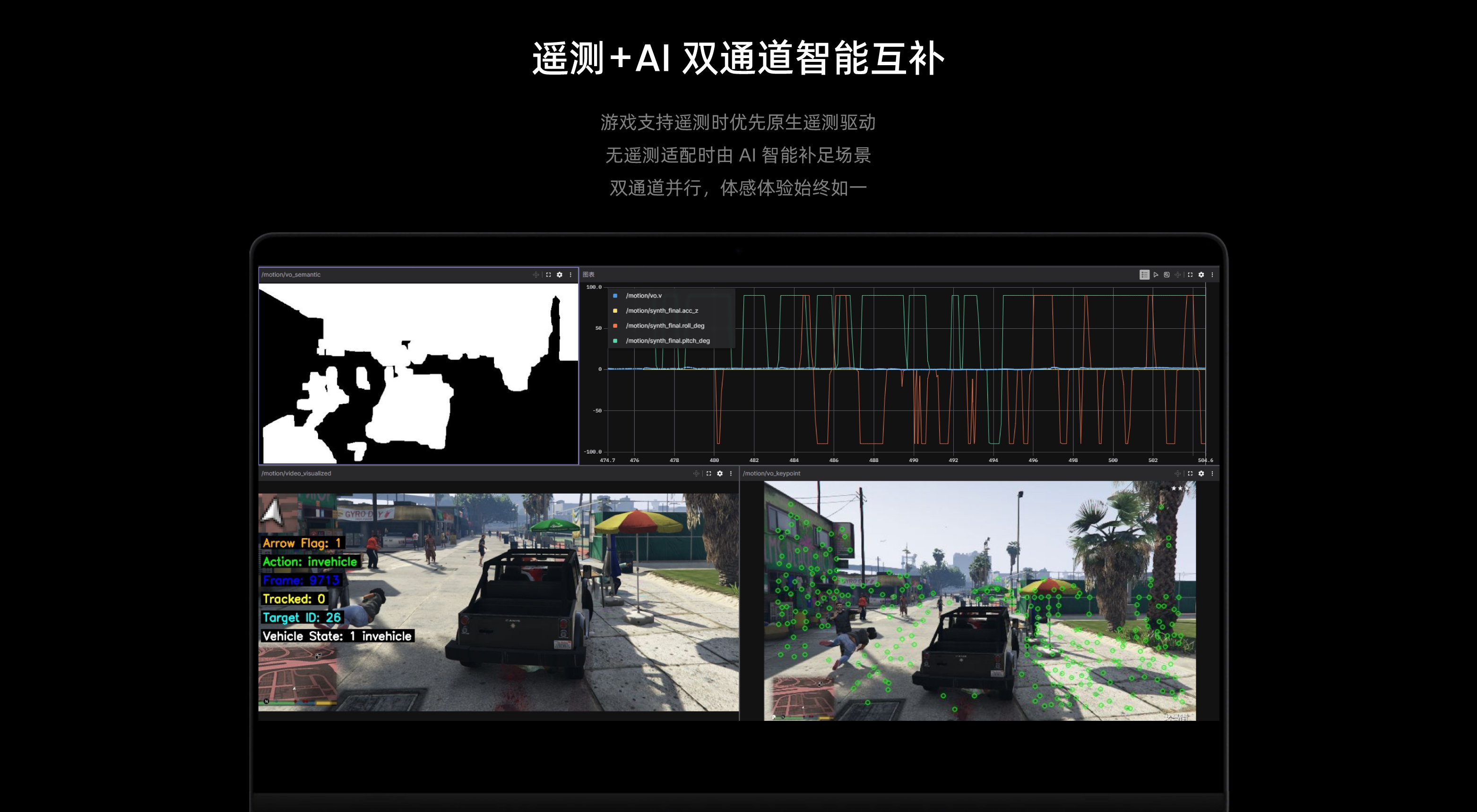
Task: Click the 'Frame: 9713' overlay text
Action: click(301, 580)
